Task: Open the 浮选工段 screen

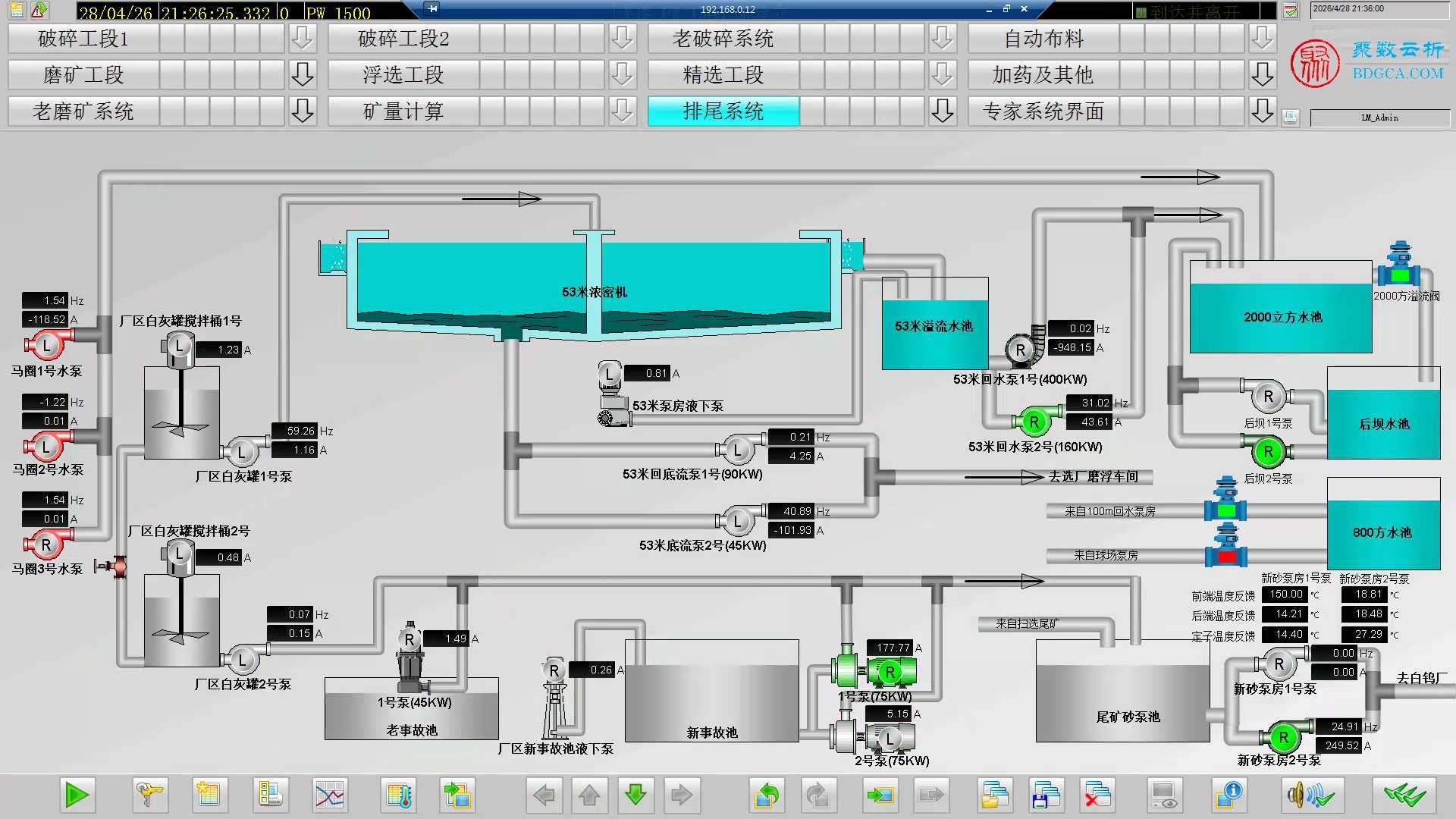Action: [403, 74]
